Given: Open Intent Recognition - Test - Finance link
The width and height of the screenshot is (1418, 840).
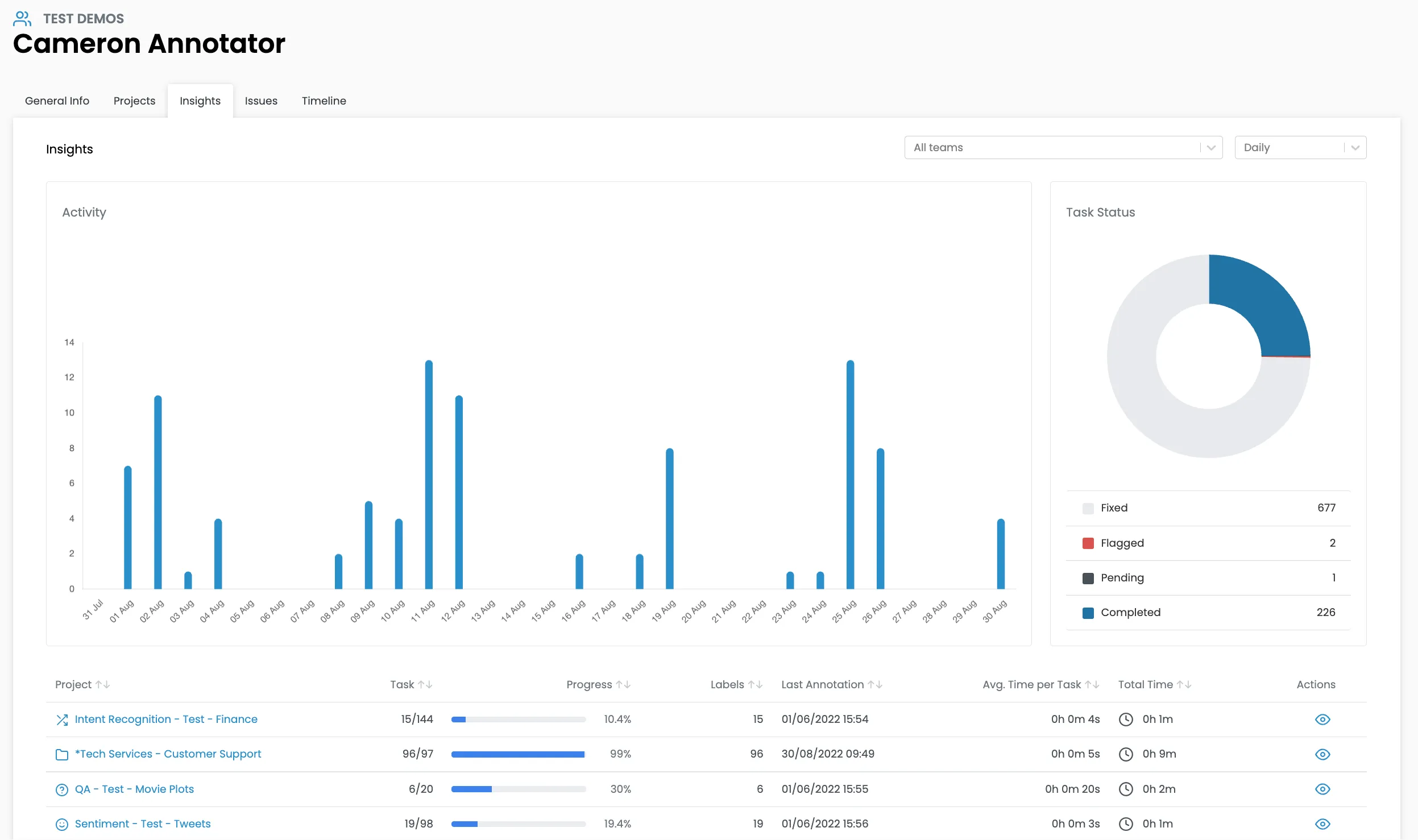Looking at the screenshot, I should pos(166,719).
